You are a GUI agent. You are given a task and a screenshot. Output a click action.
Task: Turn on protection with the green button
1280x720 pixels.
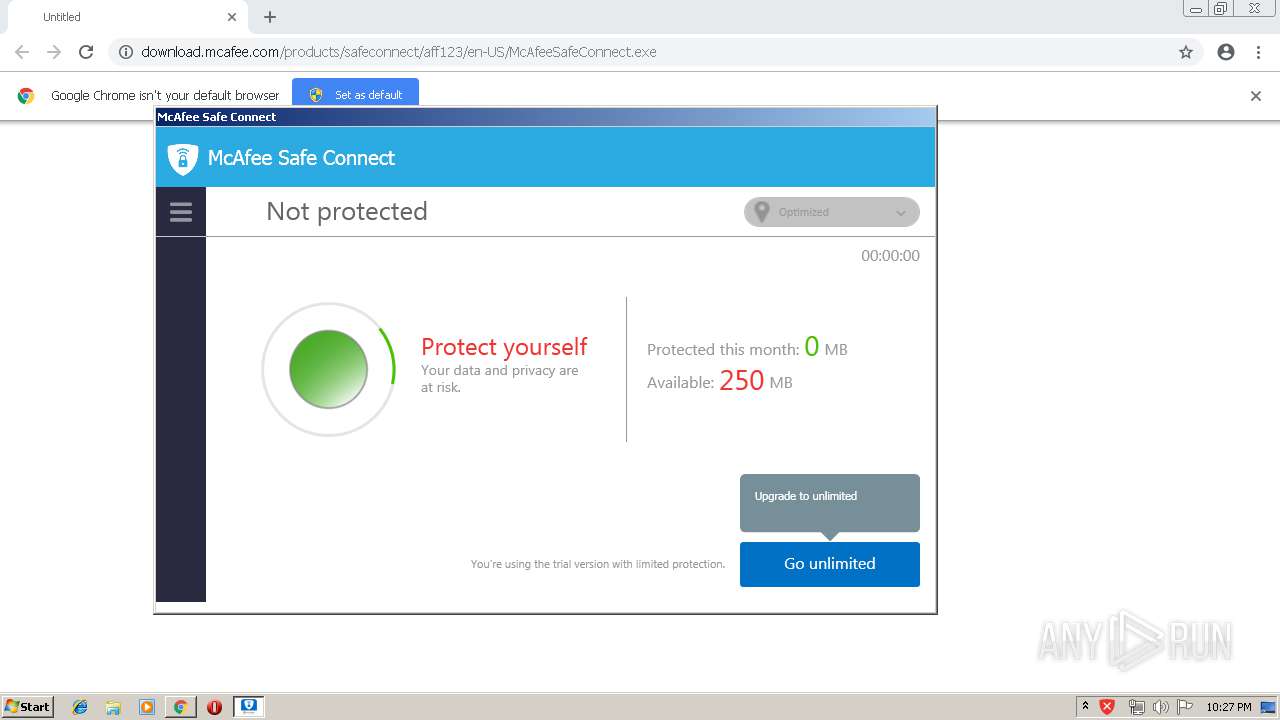[328, 369]
